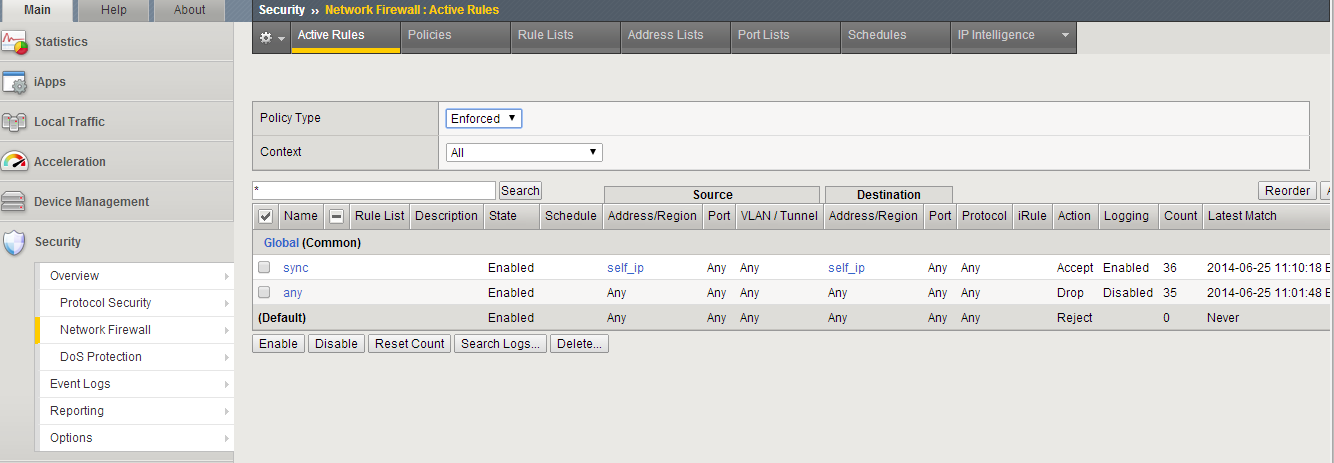Screen dimensions: 1334x463
Task: Click the iApps gear icon
Action: (x=14, y=82)
